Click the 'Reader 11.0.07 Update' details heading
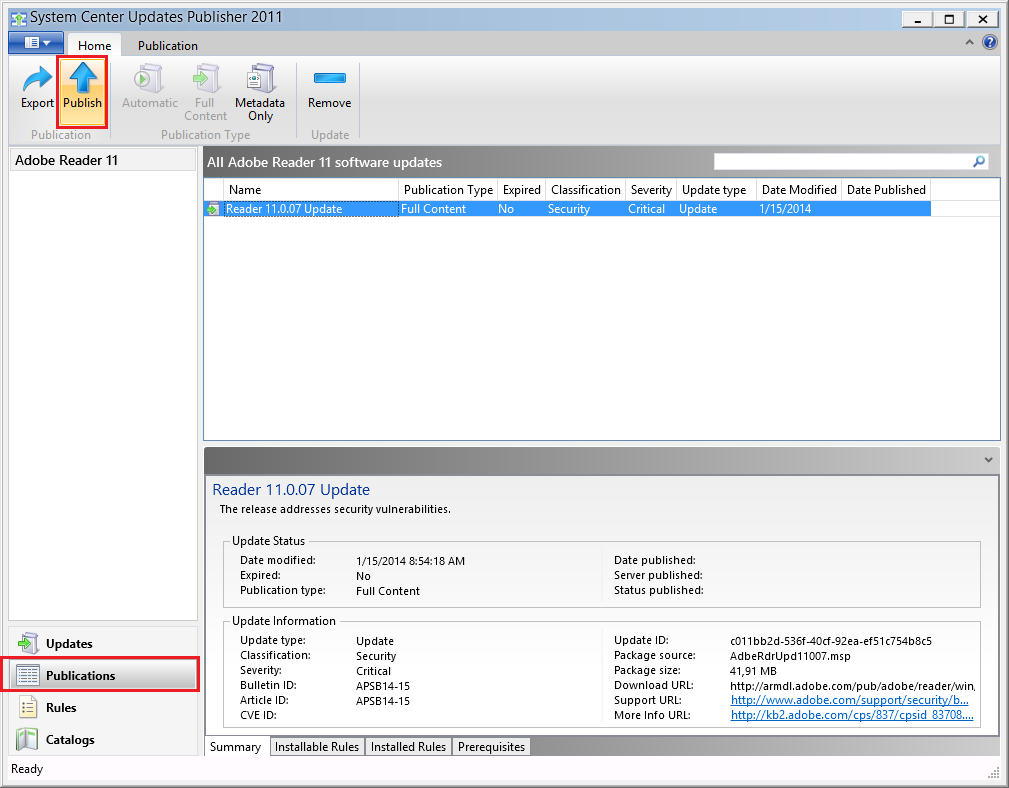 coord(291,490)
